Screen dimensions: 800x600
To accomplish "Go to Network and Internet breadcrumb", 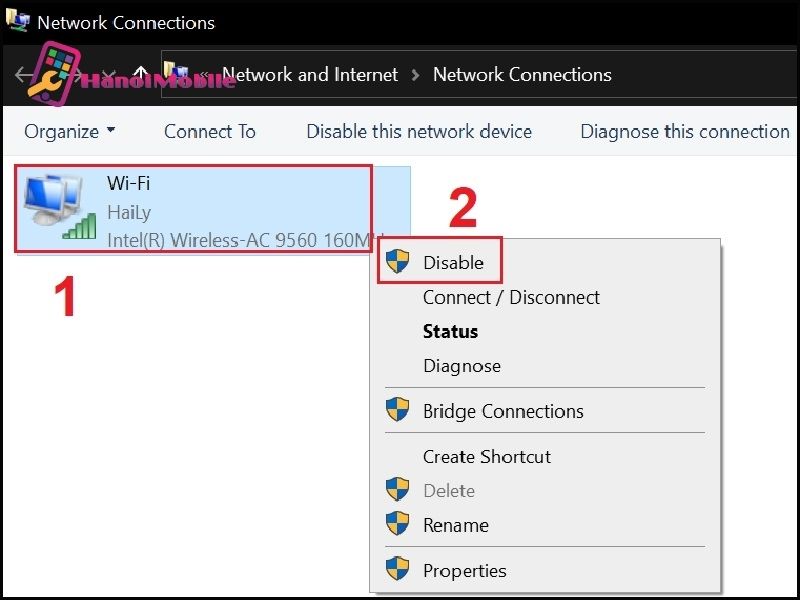I will coord(310,75).
